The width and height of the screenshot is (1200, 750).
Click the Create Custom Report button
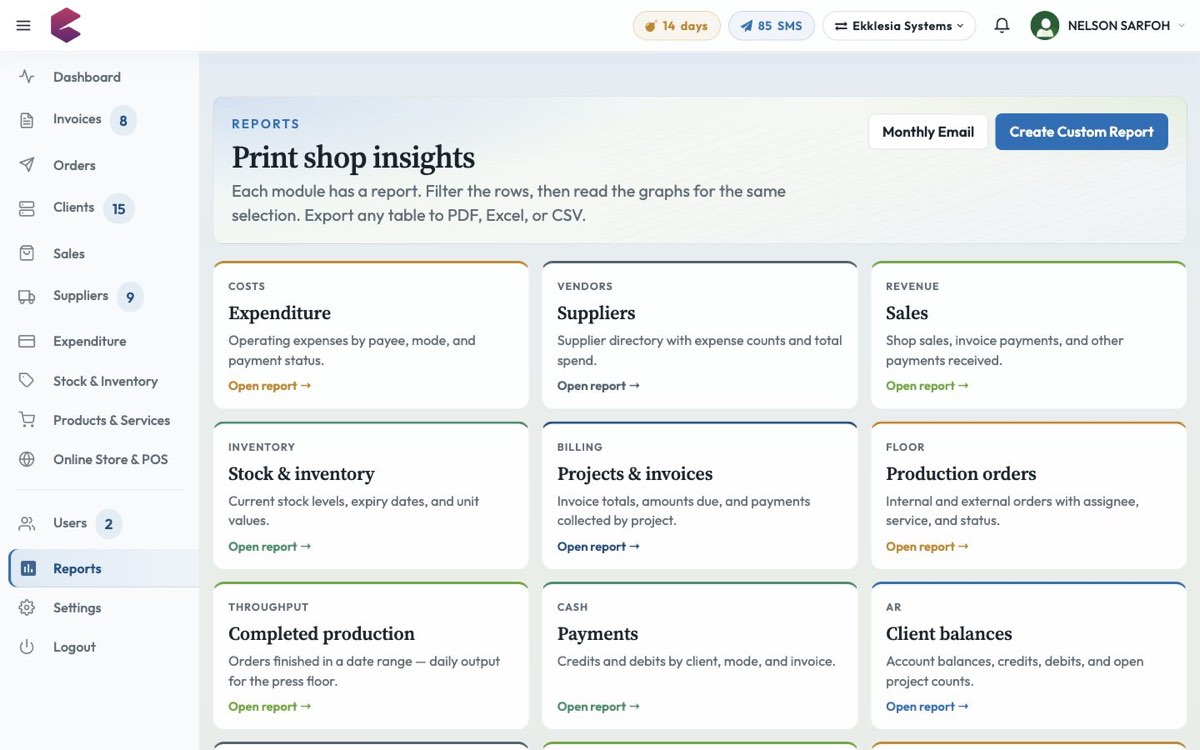(x=1081, y=132)
